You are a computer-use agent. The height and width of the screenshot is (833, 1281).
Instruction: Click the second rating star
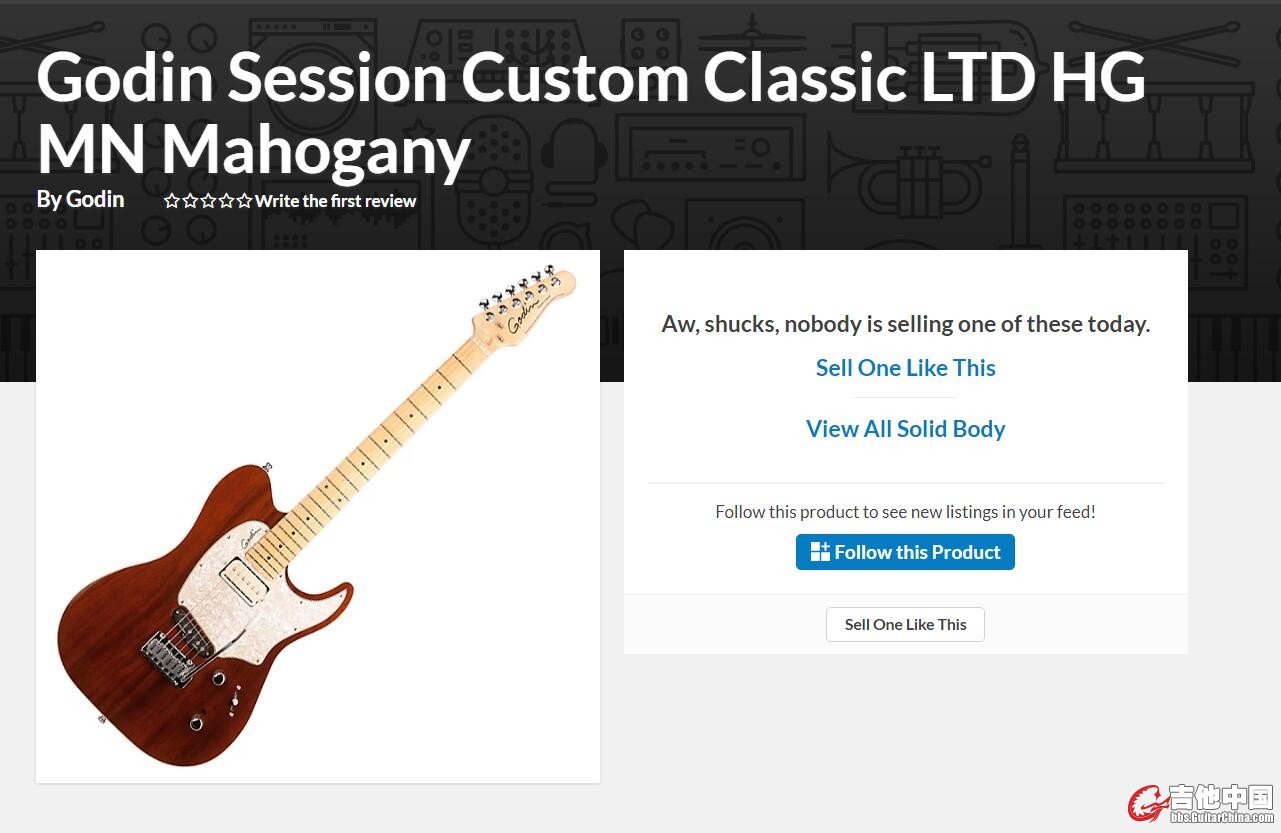tap(190, 201)
